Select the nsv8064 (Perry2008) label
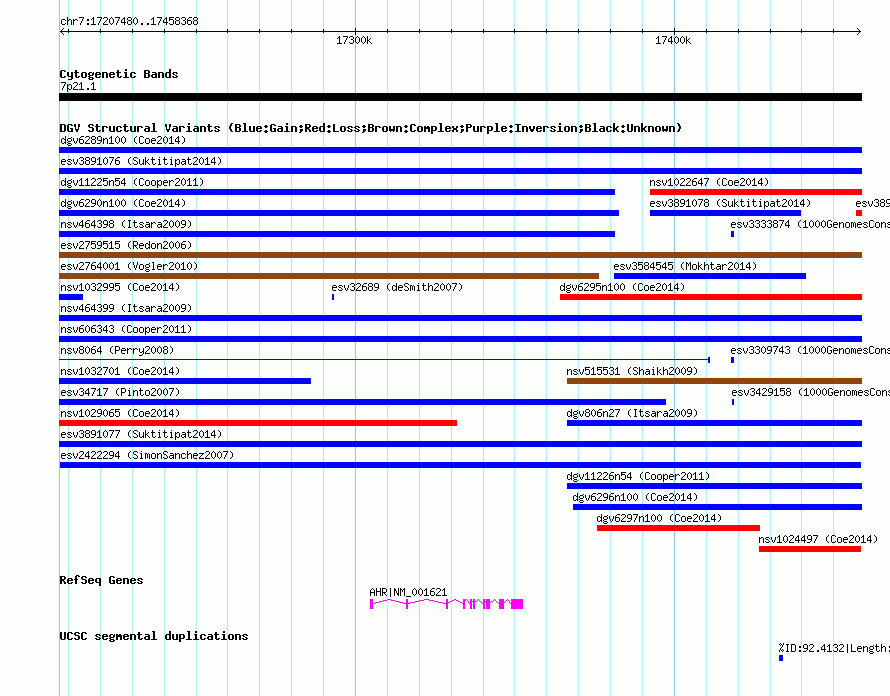The height and width of the screenshot is (696, 890). point(117,350)
